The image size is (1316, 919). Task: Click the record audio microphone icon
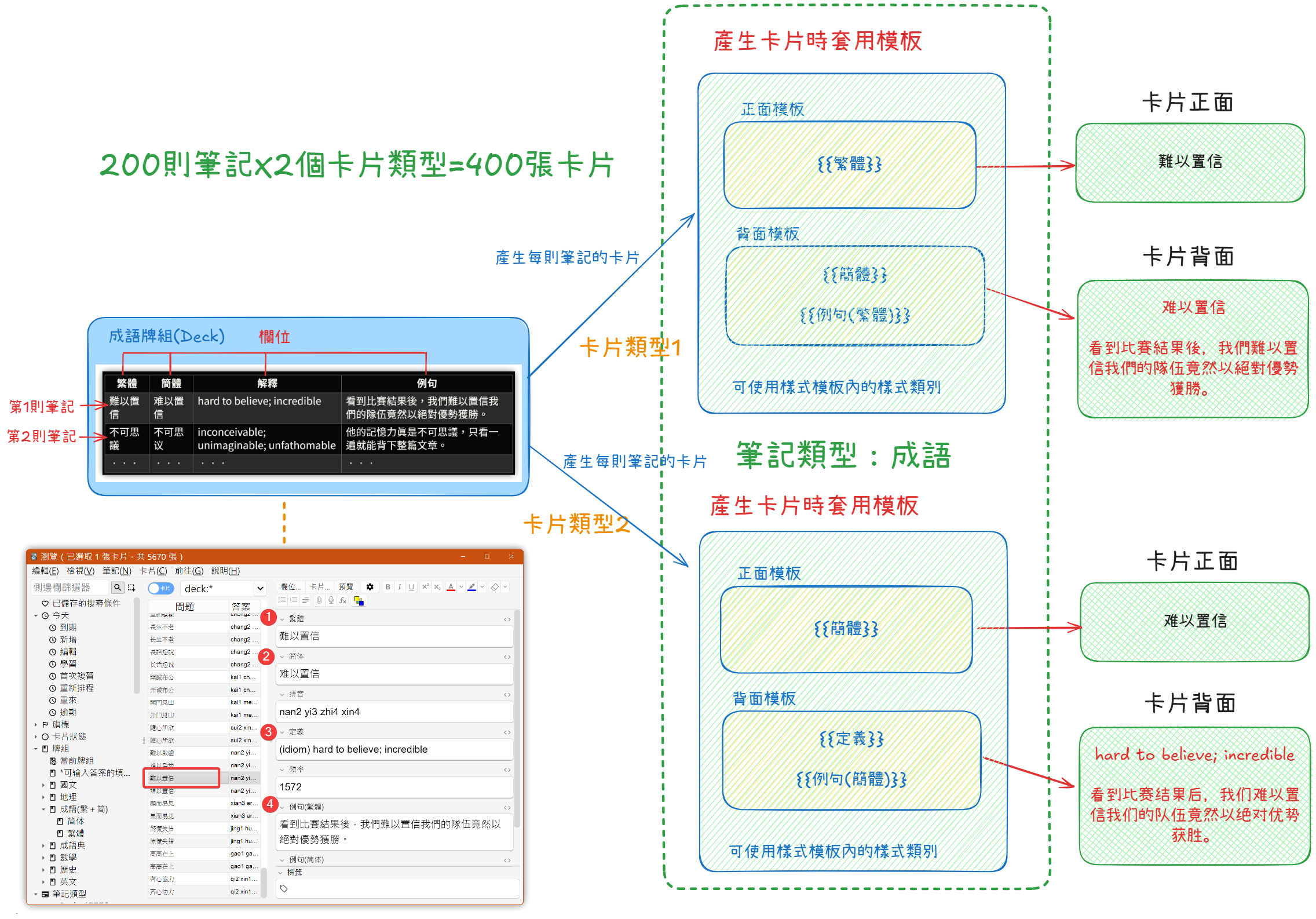[x=331, y=600]
